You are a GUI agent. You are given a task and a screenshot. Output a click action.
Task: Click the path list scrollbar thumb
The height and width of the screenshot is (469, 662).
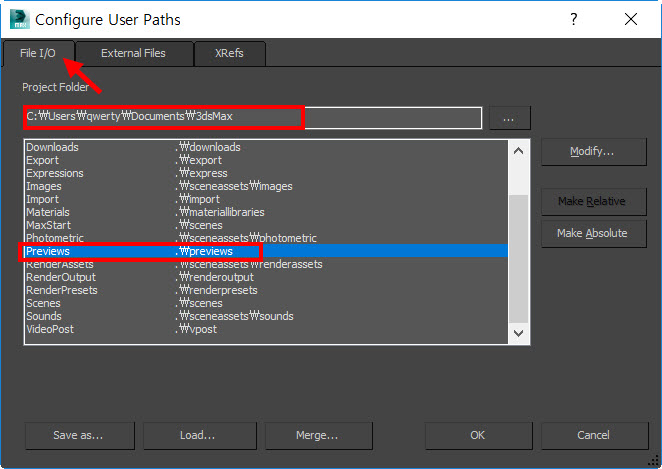click(x=518, y=259)
